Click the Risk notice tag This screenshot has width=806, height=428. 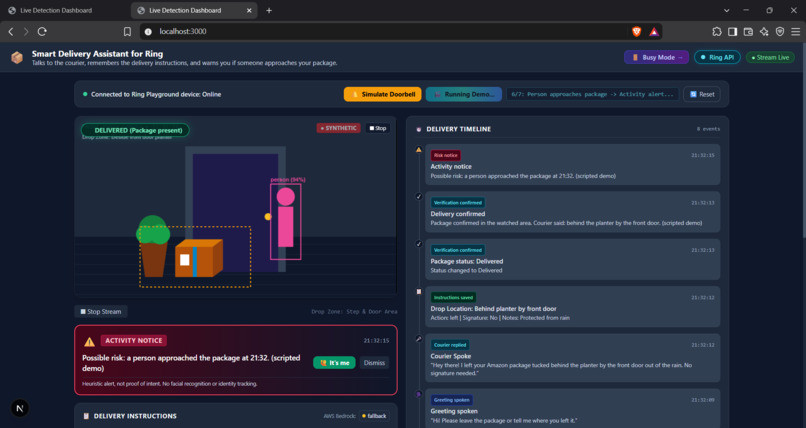pyautogui.click(x=446, y=155)
